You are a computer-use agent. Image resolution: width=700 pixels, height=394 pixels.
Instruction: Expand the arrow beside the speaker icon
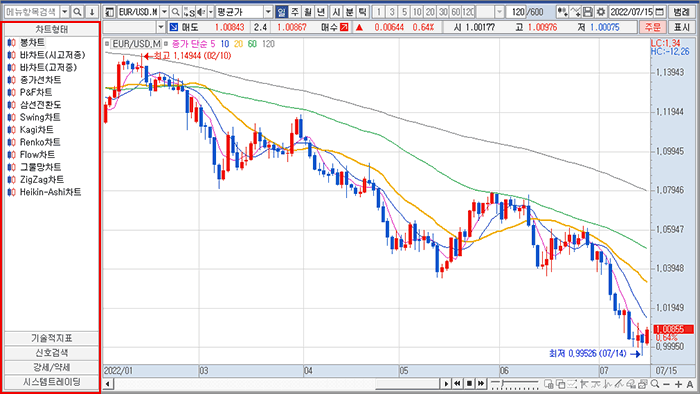(x=211, y=12)
